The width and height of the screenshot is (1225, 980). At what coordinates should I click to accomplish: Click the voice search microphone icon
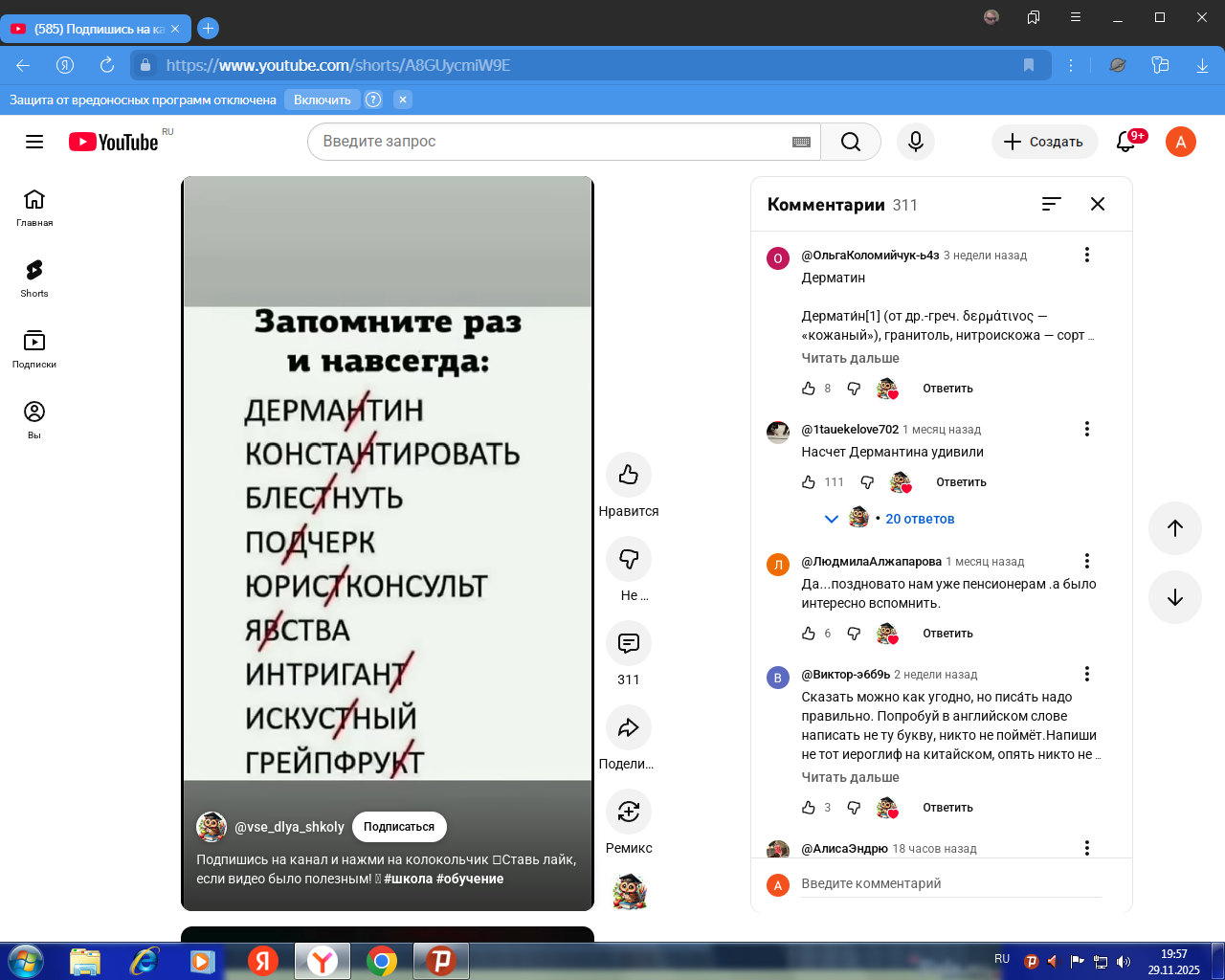pos(916,142)
